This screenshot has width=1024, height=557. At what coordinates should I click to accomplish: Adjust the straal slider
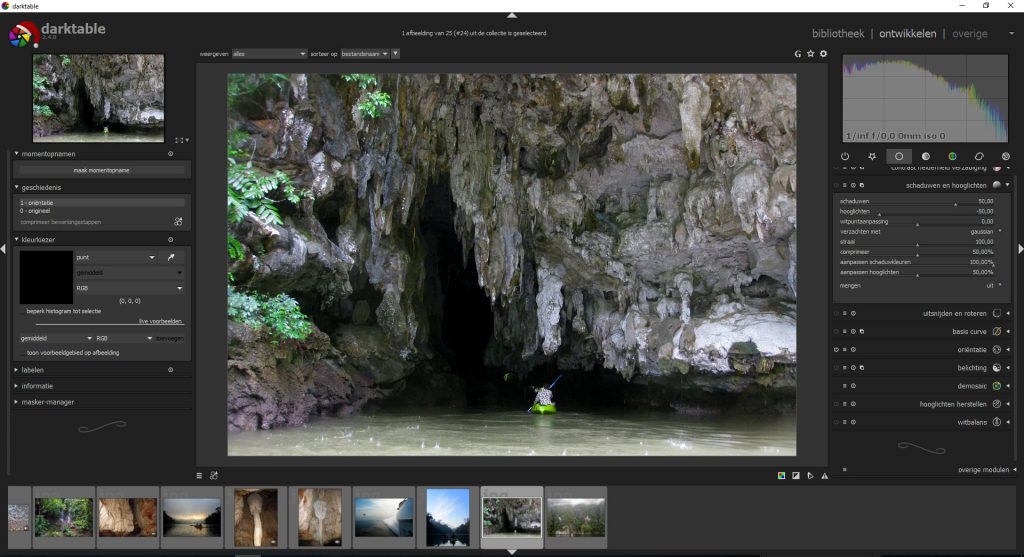[x=917, y=242]
